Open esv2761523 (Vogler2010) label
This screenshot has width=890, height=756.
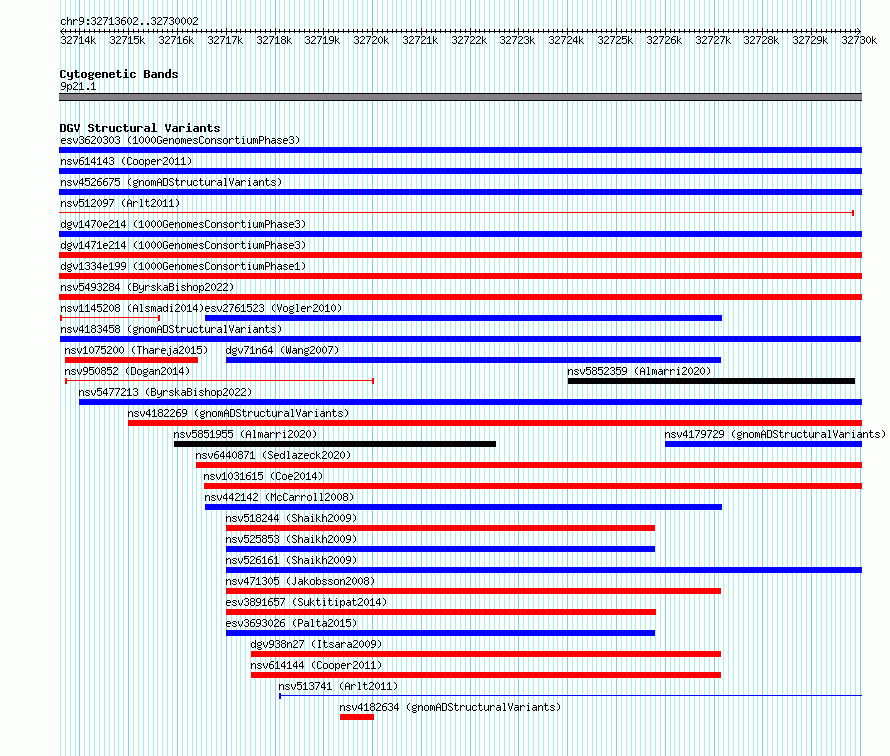click(273, 308)
